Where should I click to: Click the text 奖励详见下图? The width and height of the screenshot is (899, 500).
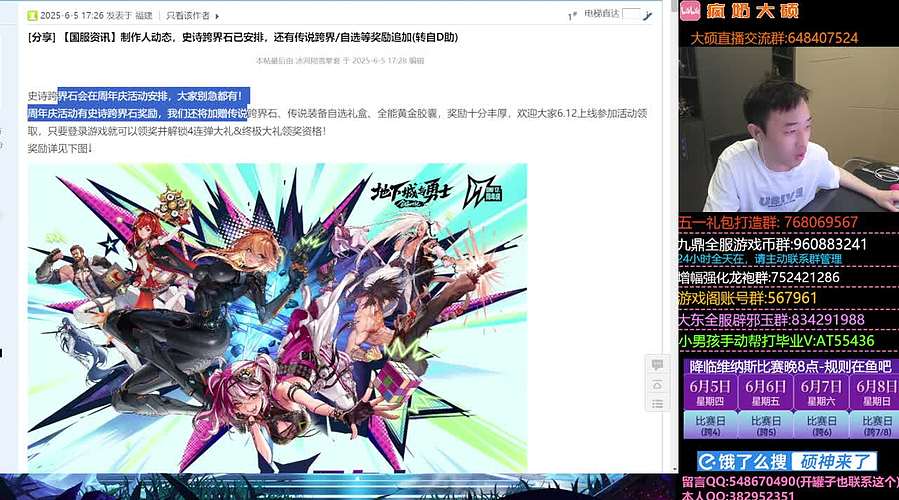[x=60, y=149]
